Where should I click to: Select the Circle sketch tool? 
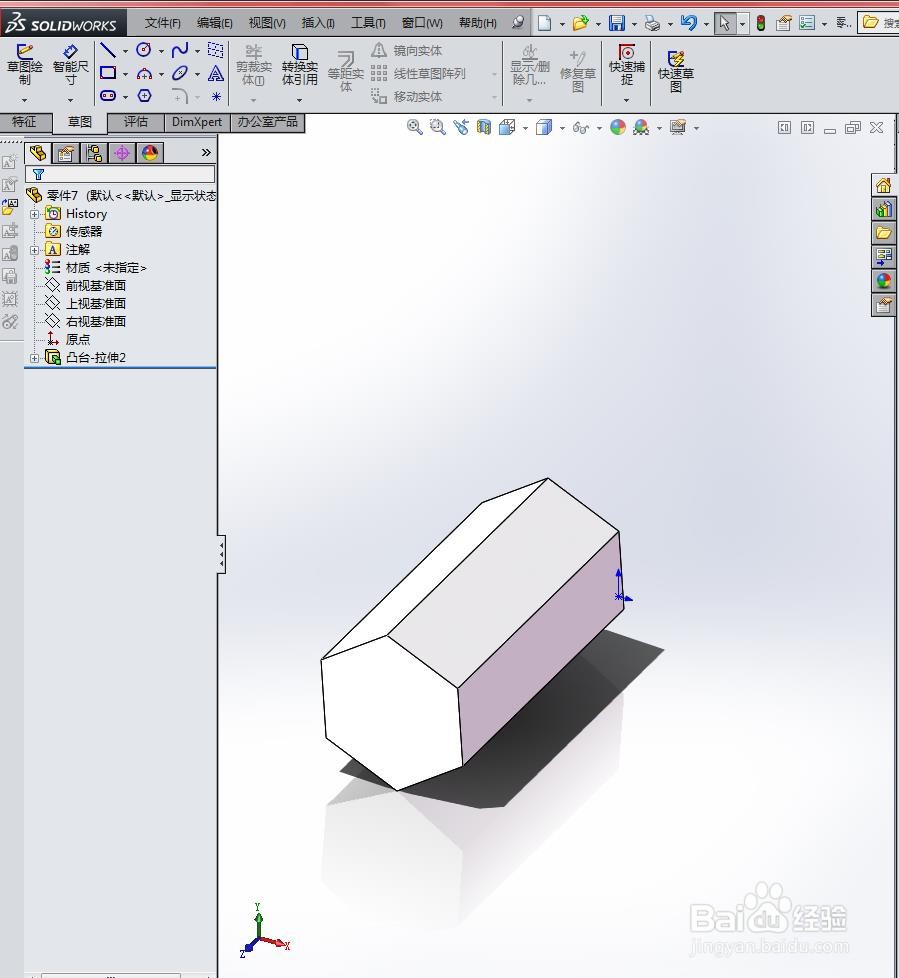coord(144,50)
